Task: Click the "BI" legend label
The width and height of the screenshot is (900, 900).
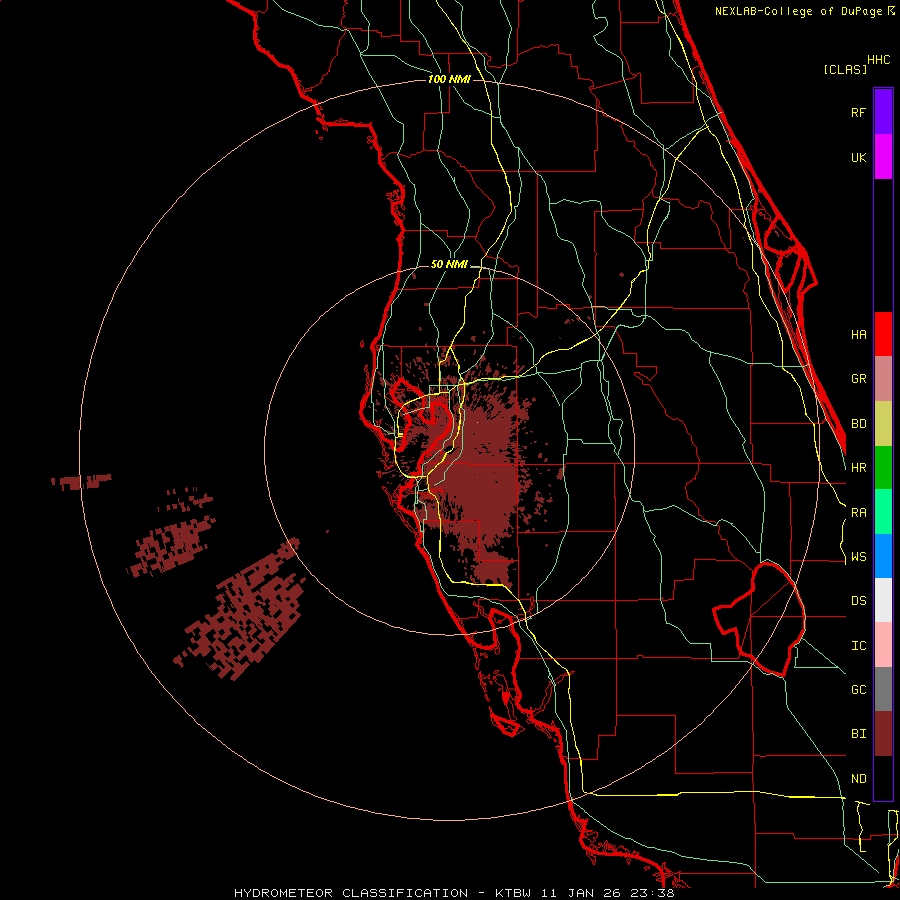Action: pyautogui.click(x=858, y=734)
